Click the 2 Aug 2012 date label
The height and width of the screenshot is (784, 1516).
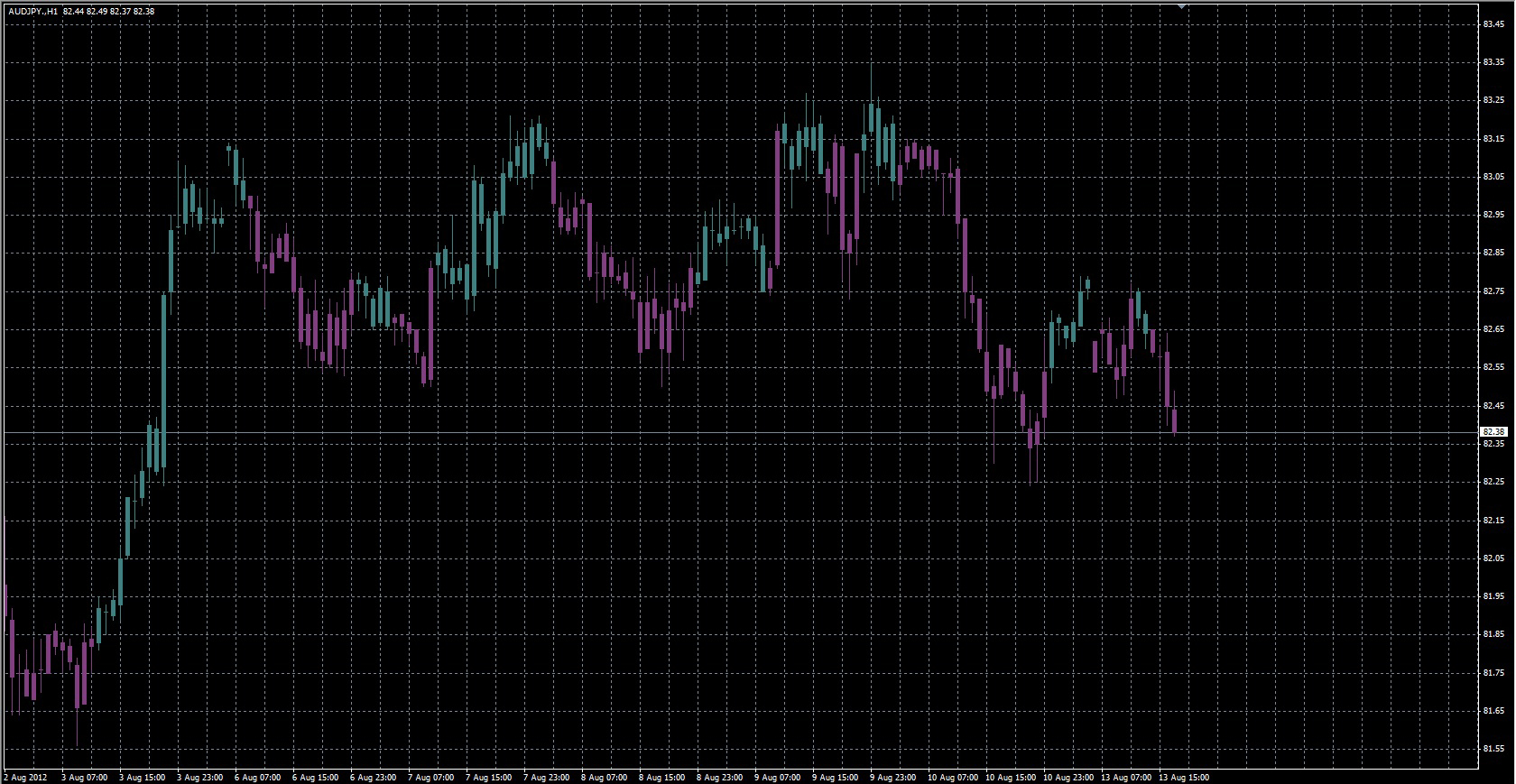26,777
